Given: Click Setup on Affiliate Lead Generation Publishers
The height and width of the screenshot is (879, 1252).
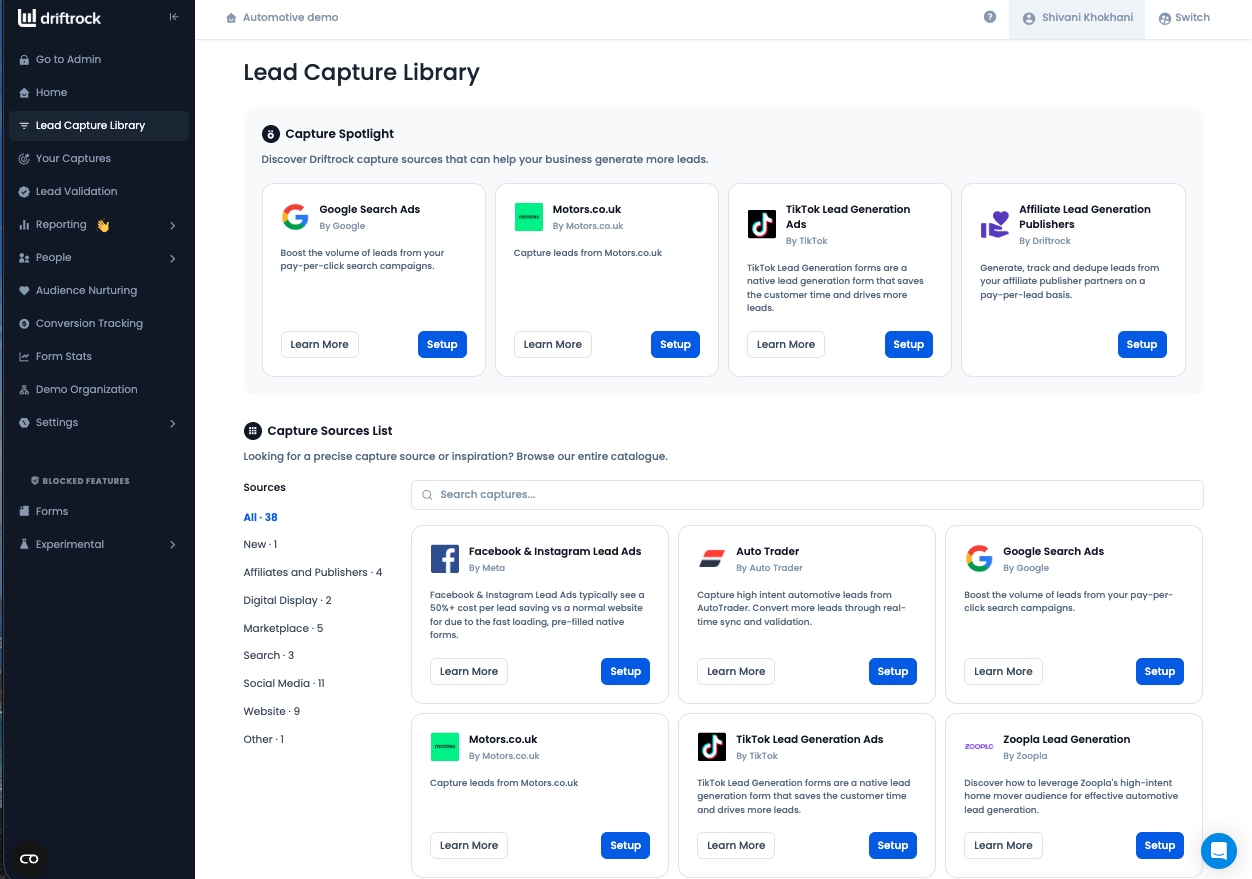Looking at the screenshot, I should coord(1142,345).
